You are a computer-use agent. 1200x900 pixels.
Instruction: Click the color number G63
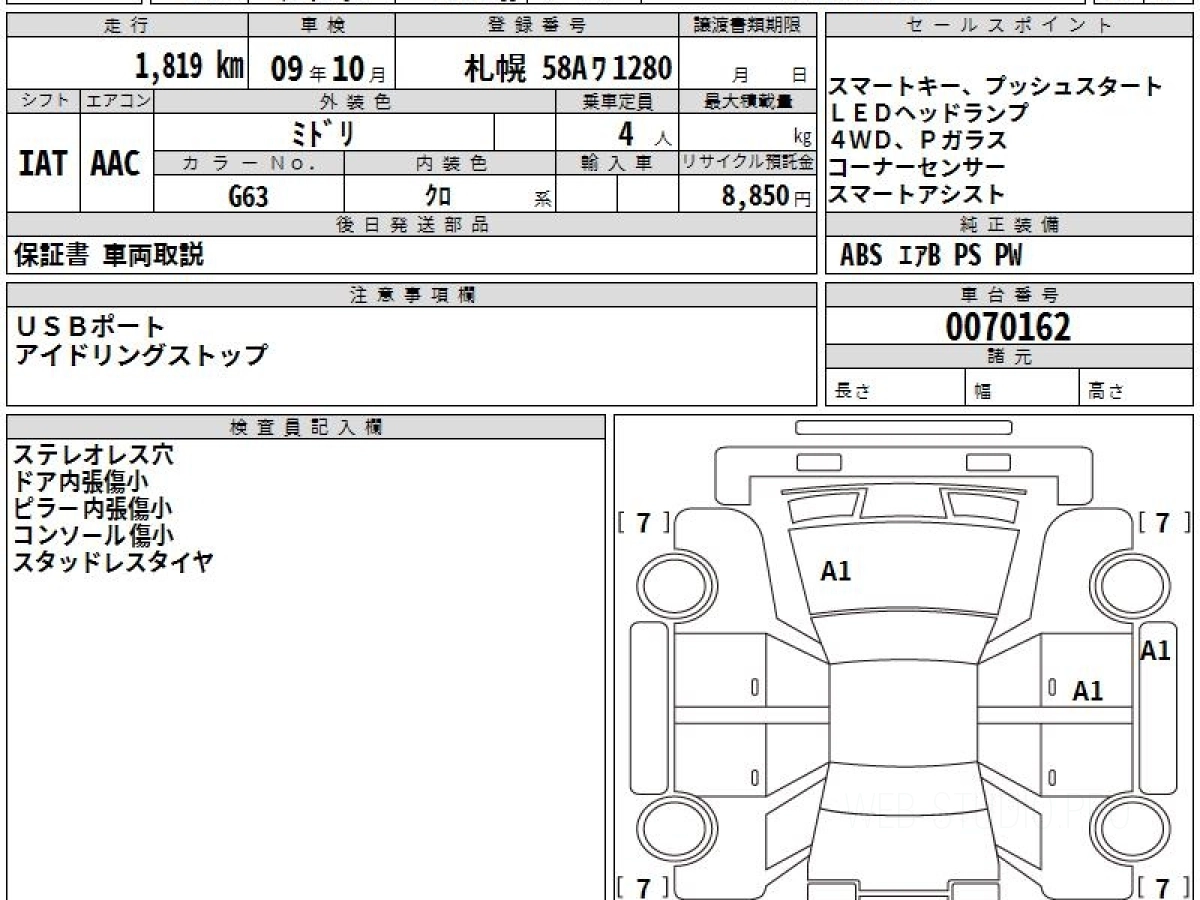click(248, 197)
